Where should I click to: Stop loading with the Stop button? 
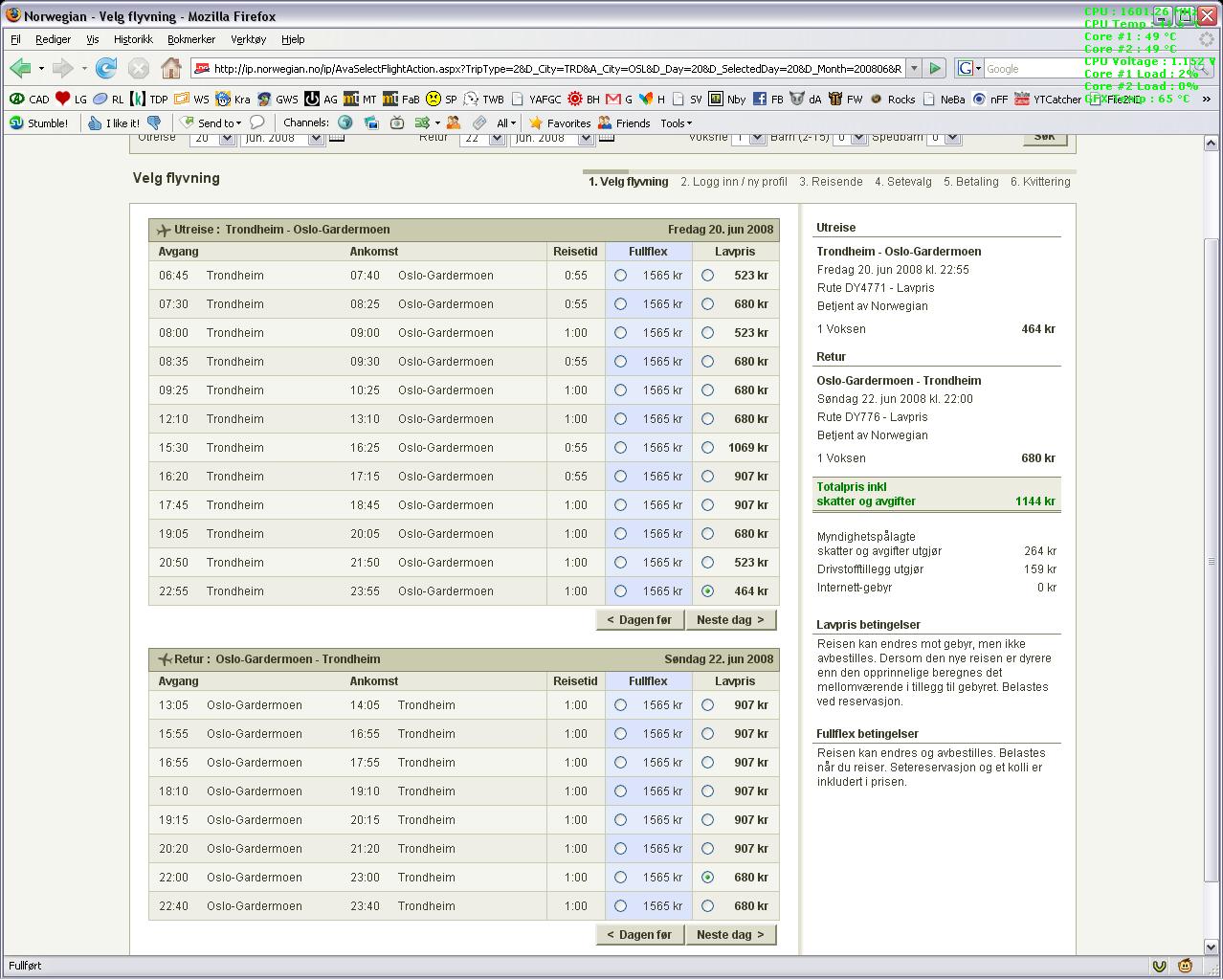[139, 68]
